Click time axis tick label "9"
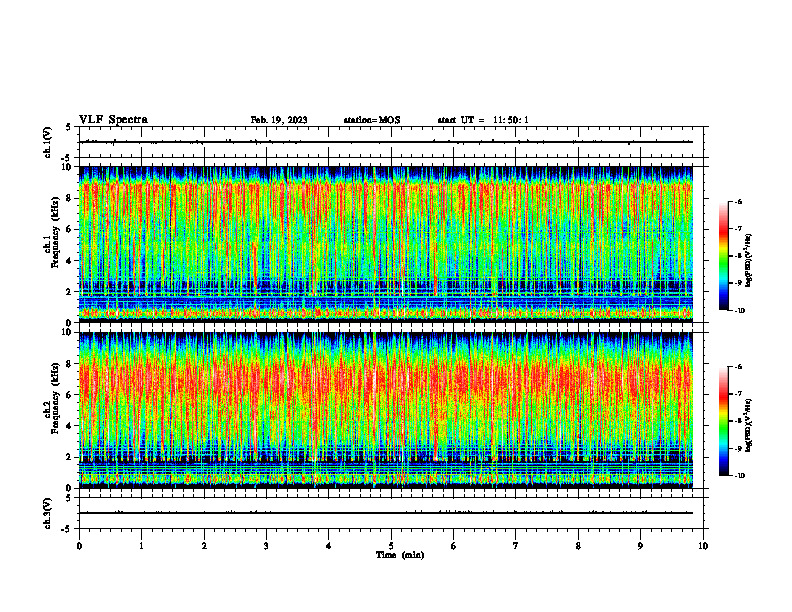The image size is (792, 612). coord(640,546)
